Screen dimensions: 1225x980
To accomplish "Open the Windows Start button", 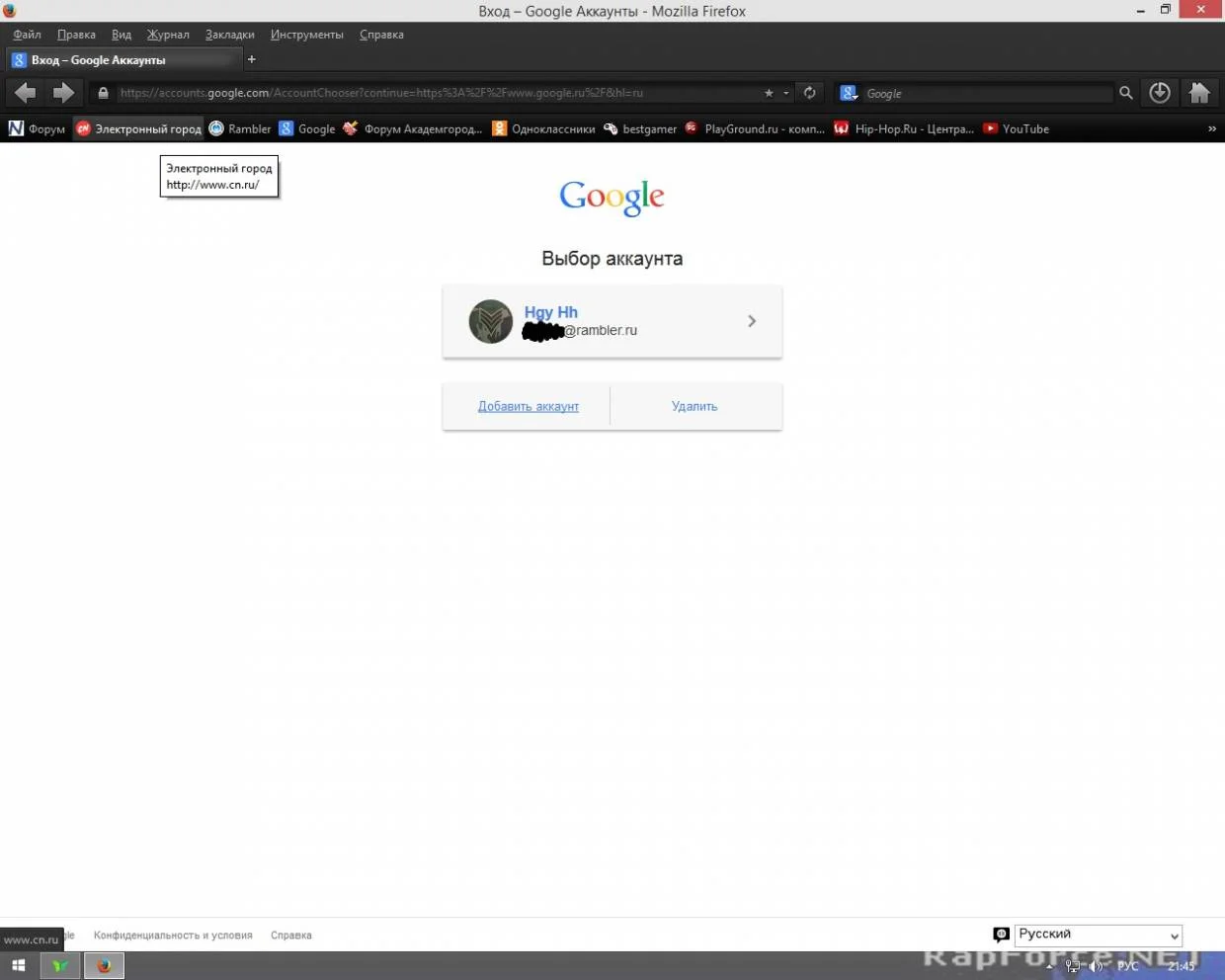I will coord(18,965).
